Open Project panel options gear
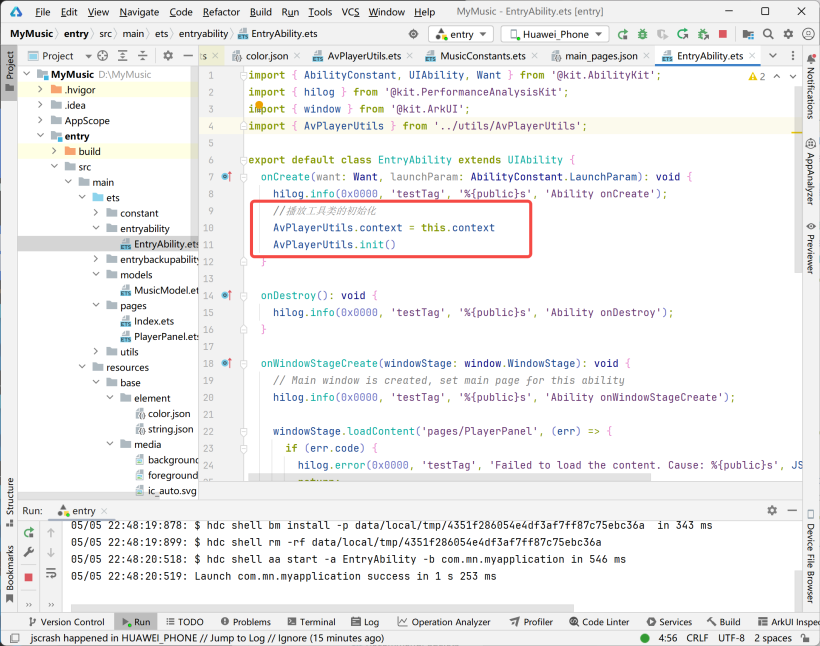The height and width of the screenshot is (646, 820). (x=168, y=55)
